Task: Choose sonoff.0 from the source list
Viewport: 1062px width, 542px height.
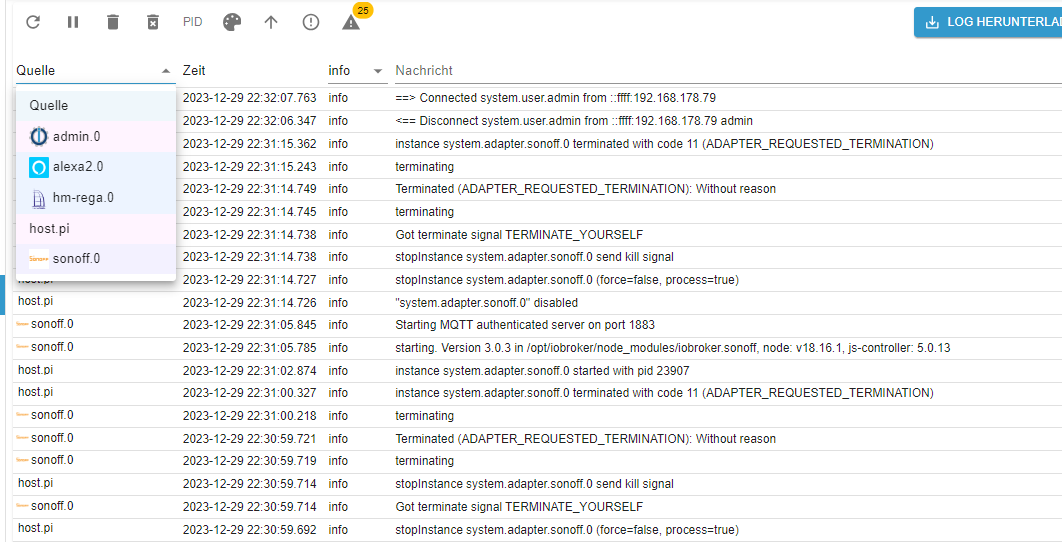Action: (95, 259)
